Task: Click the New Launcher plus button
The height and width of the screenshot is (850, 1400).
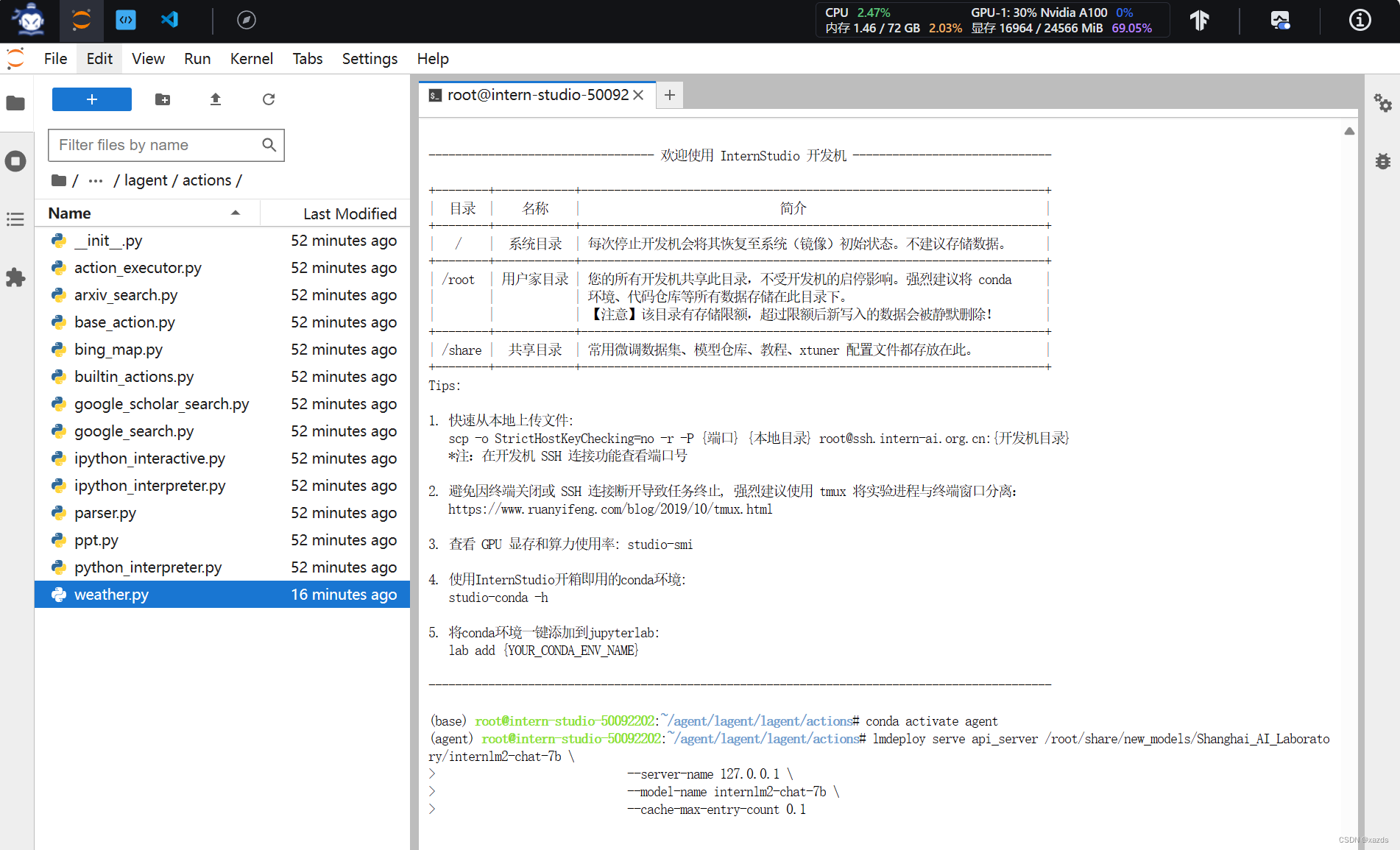Action: [x=92, y=99]
